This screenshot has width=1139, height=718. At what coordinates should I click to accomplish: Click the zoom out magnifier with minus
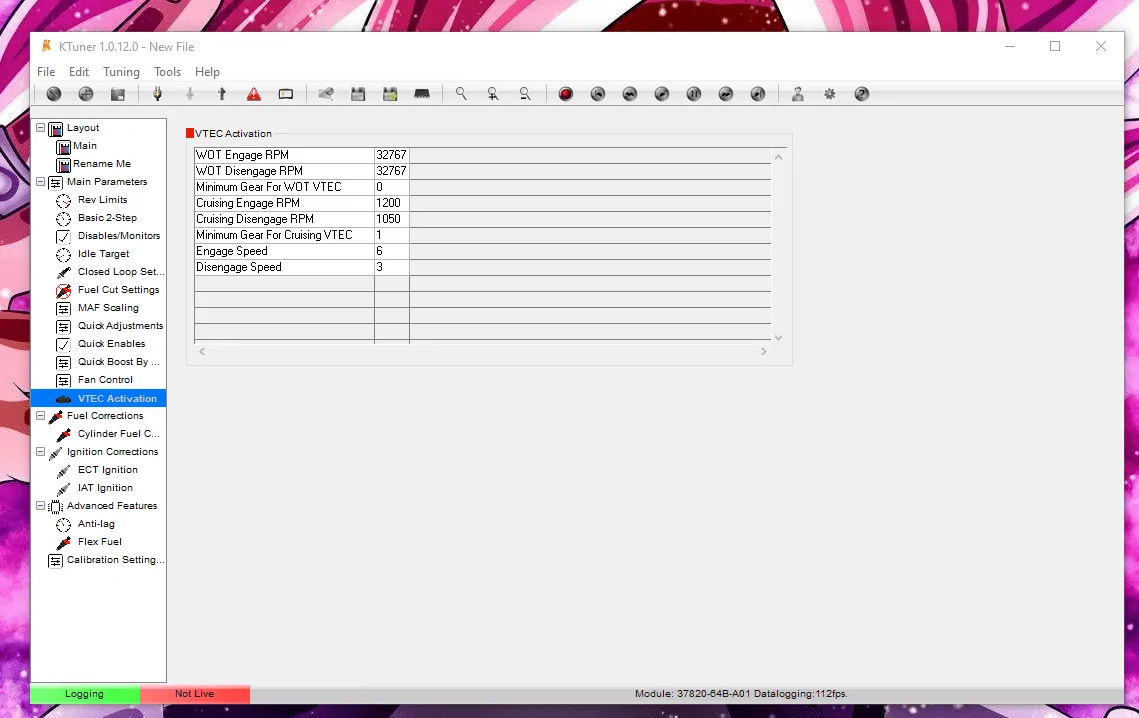[524, 94]
